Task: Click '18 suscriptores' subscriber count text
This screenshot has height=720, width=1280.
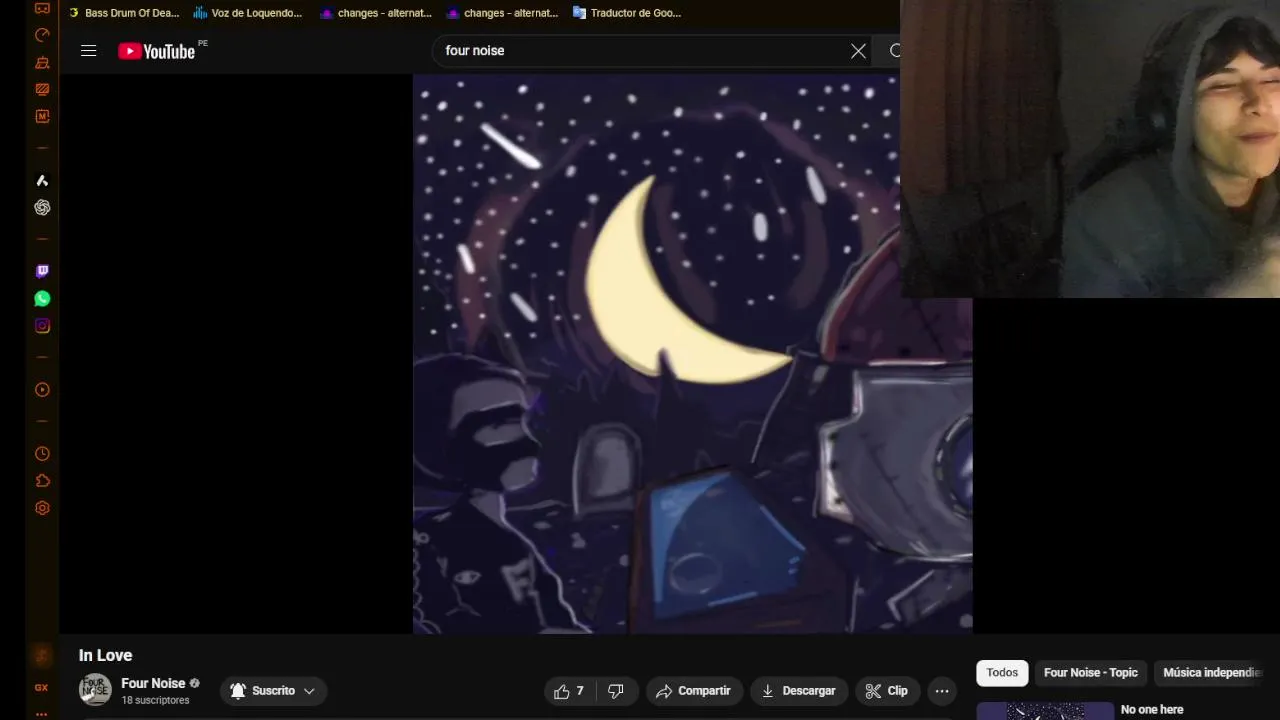Action: pos(155,701)
